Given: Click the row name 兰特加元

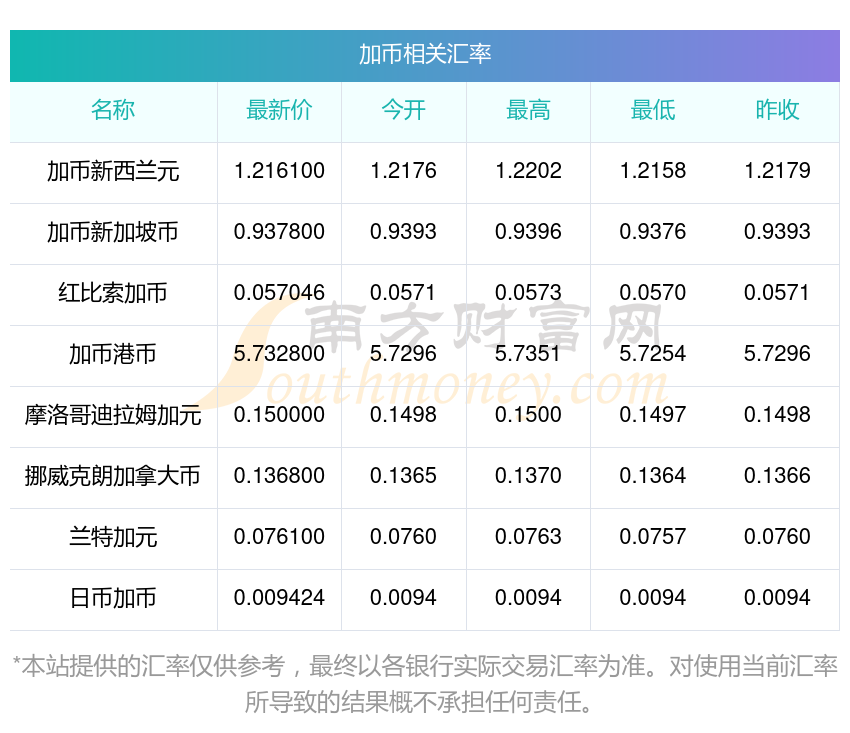Looking at the screenshot, I should pyautogui.click(x=113, y=537).
